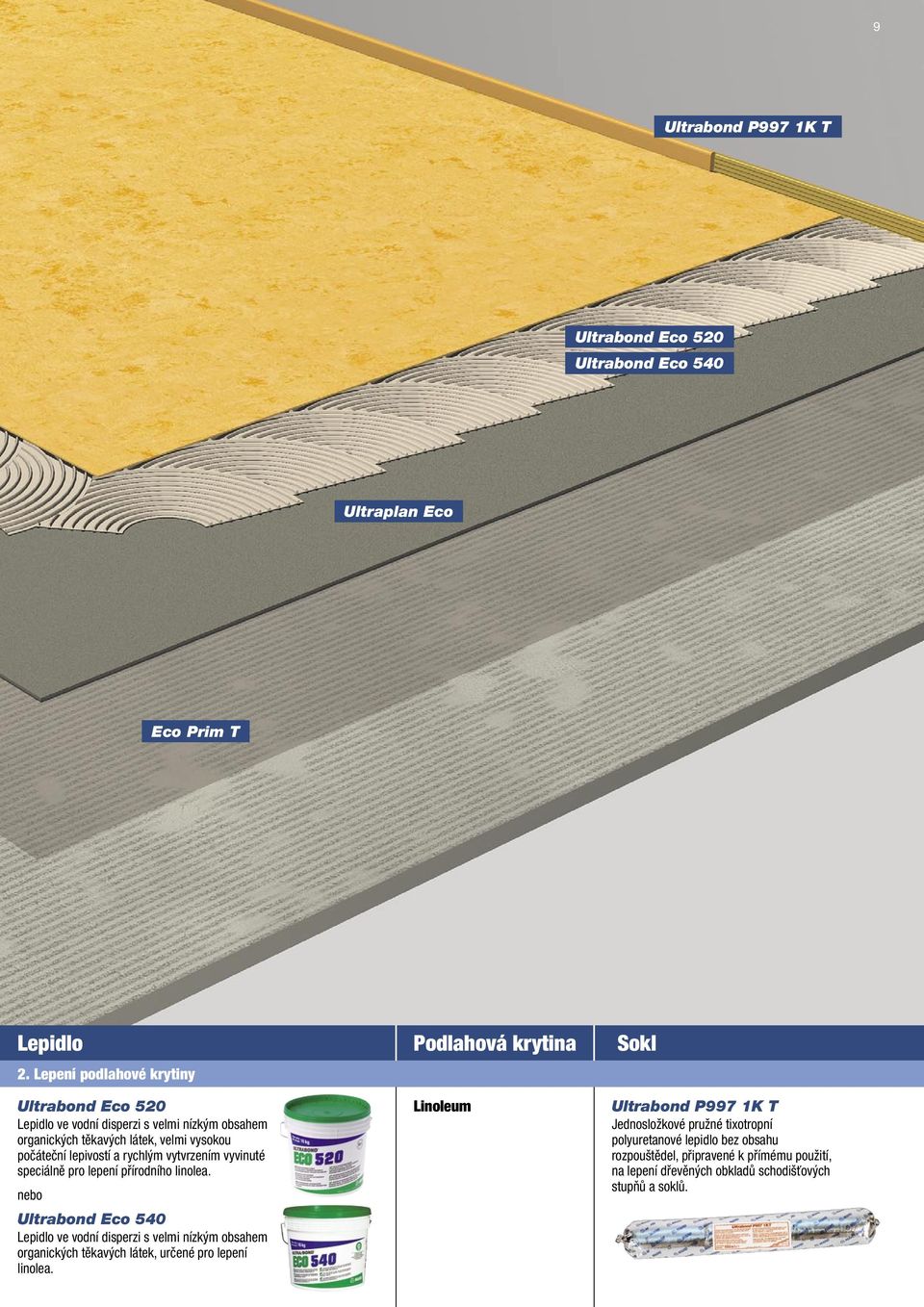
Task: Click the Sokl column header
Action: 636,1043
